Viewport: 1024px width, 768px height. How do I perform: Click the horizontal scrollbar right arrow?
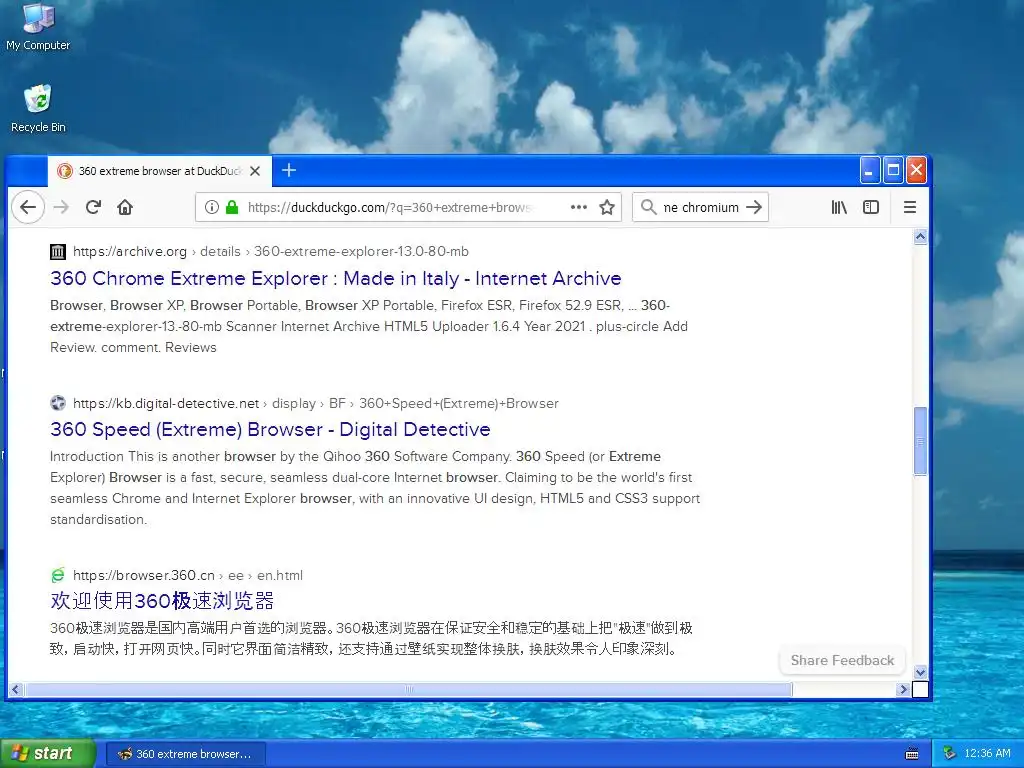903,689
